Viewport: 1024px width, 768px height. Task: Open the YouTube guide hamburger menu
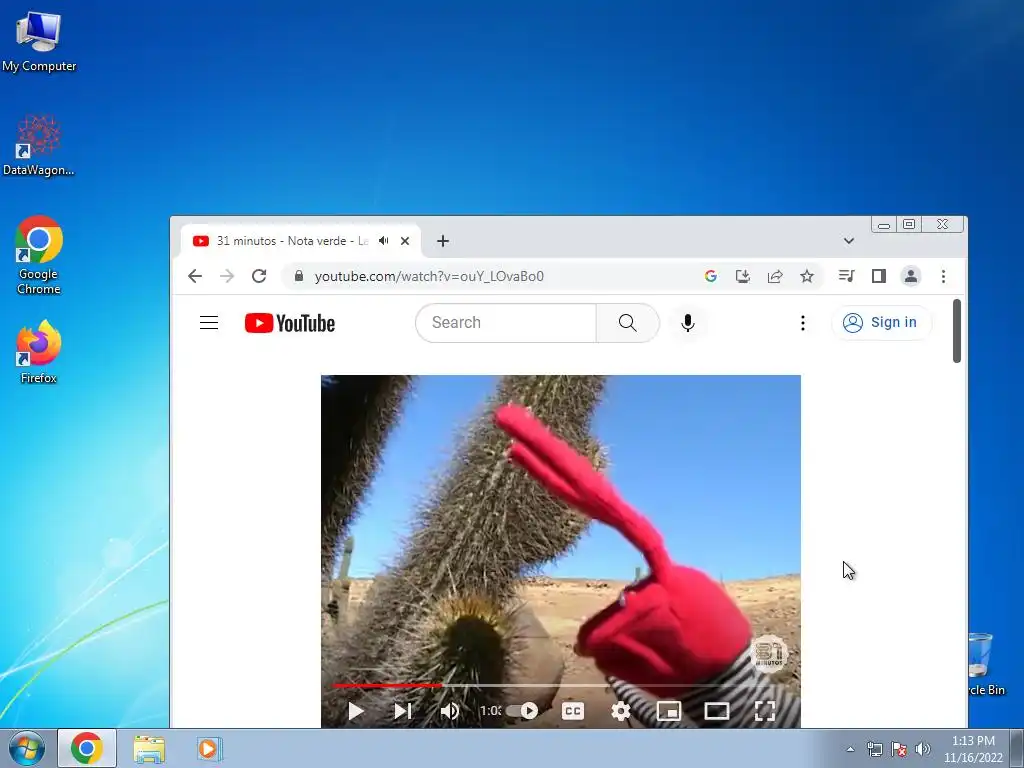209,323
